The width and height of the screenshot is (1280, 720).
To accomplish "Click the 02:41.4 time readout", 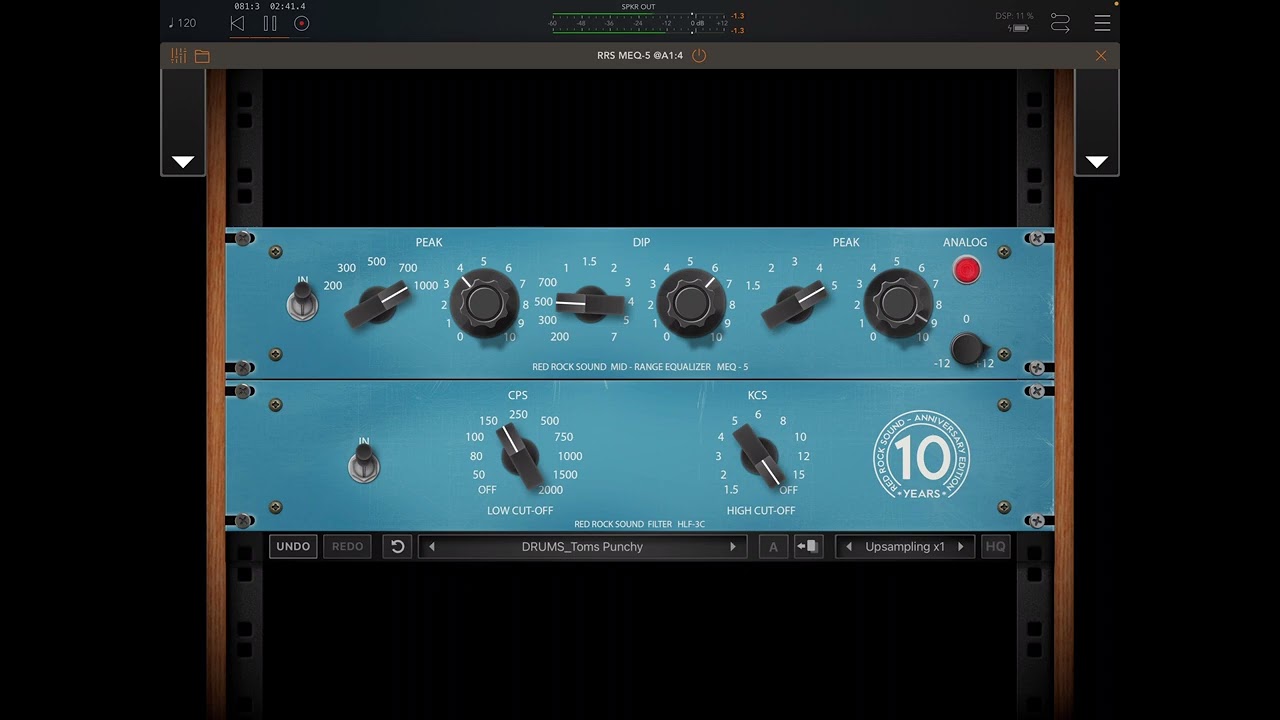I will (x=288, y=7).
